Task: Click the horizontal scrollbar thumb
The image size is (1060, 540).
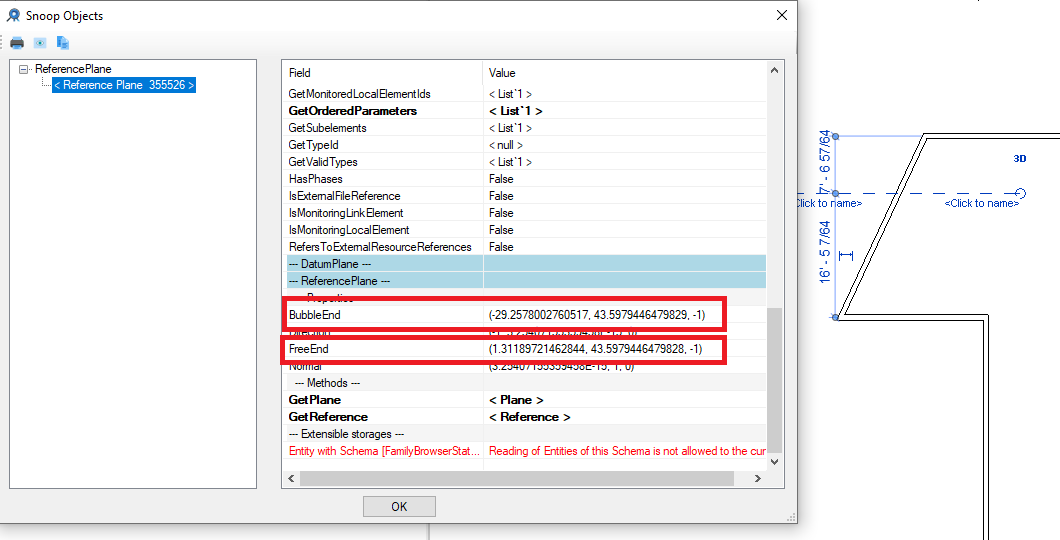Action: pyautogui.click(x=517, y=478)
